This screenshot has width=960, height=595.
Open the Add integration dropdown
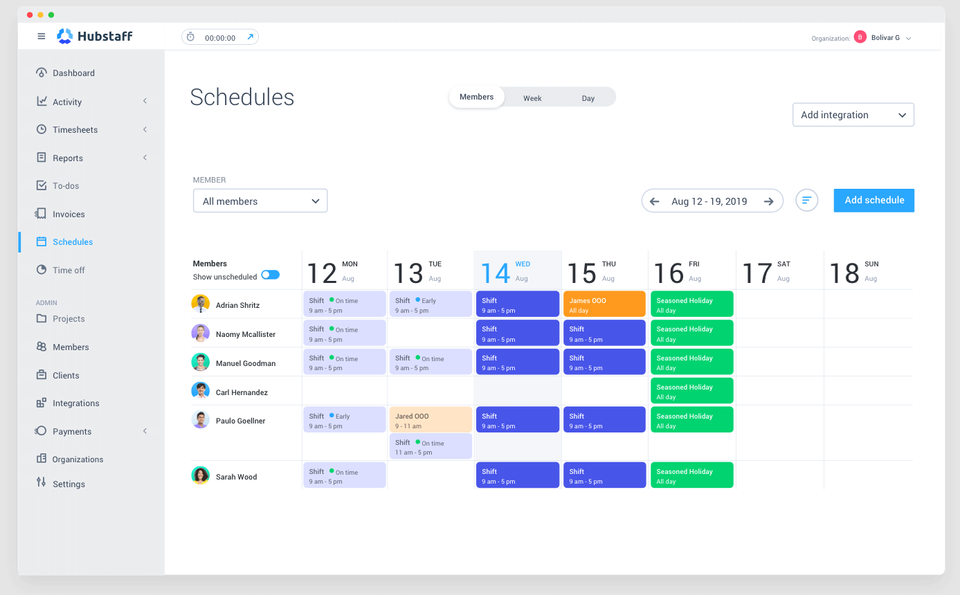point(853,114)
